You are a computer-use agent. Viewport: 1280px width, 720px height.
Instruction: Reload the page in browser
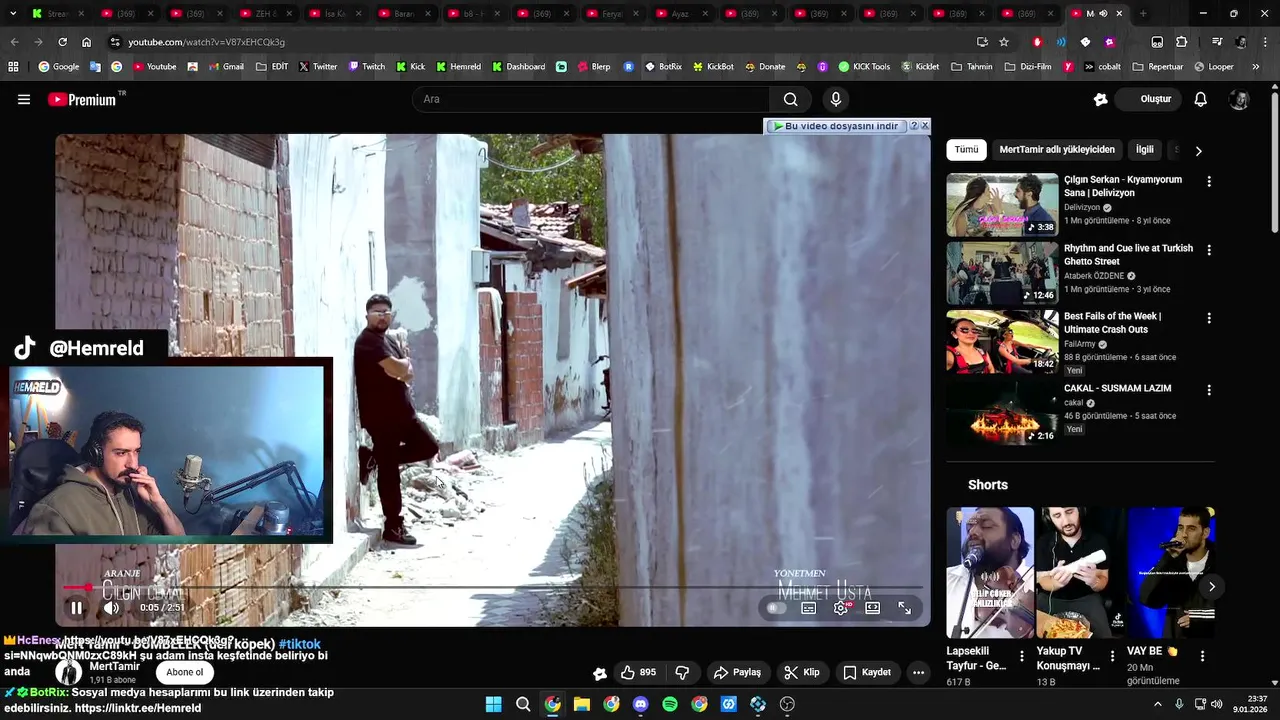coord(62,42)
